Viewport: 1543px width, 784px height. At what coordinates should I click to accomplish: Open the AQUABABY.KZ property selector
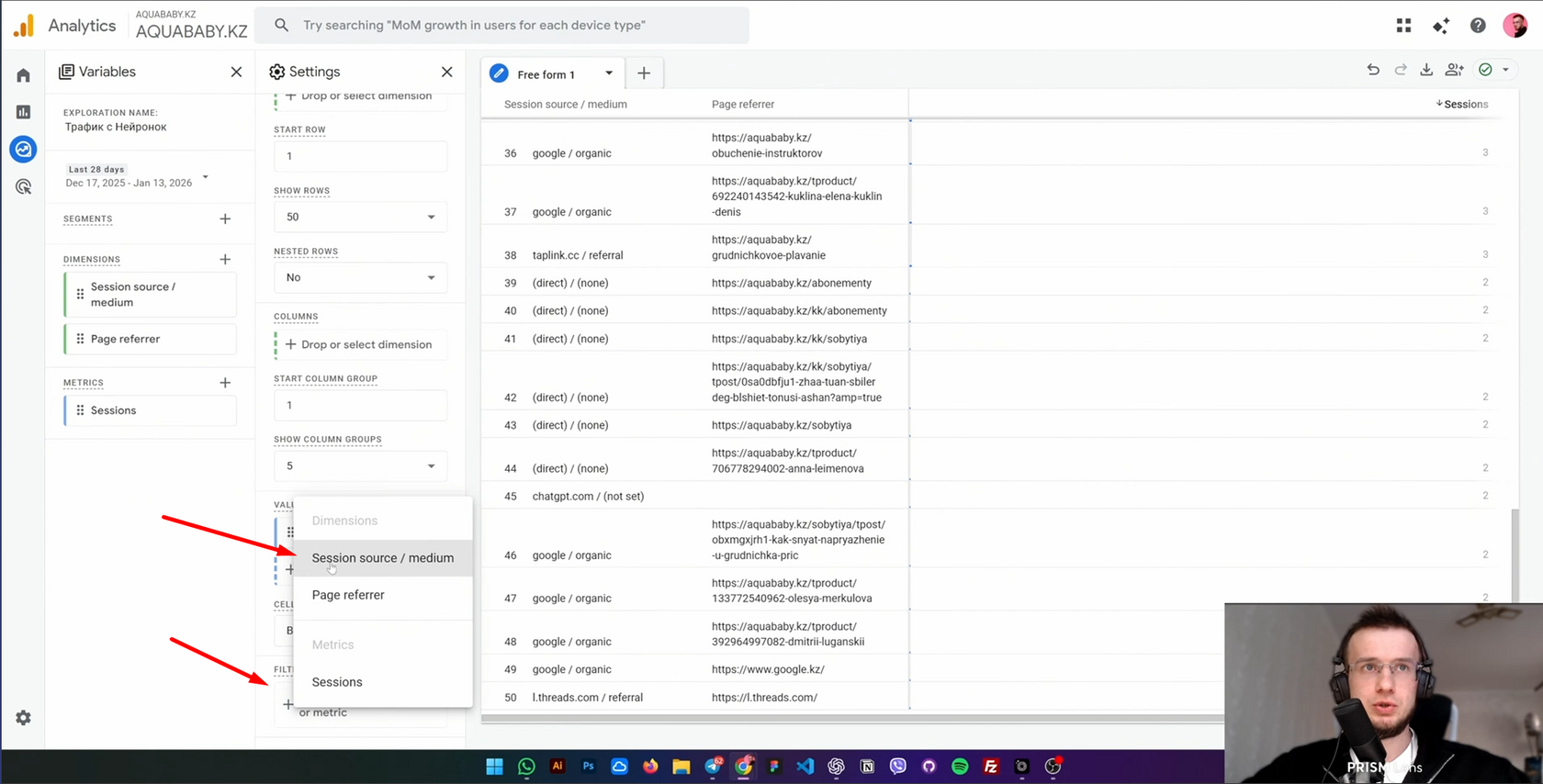pyautogui.click(x=191, y=26)
